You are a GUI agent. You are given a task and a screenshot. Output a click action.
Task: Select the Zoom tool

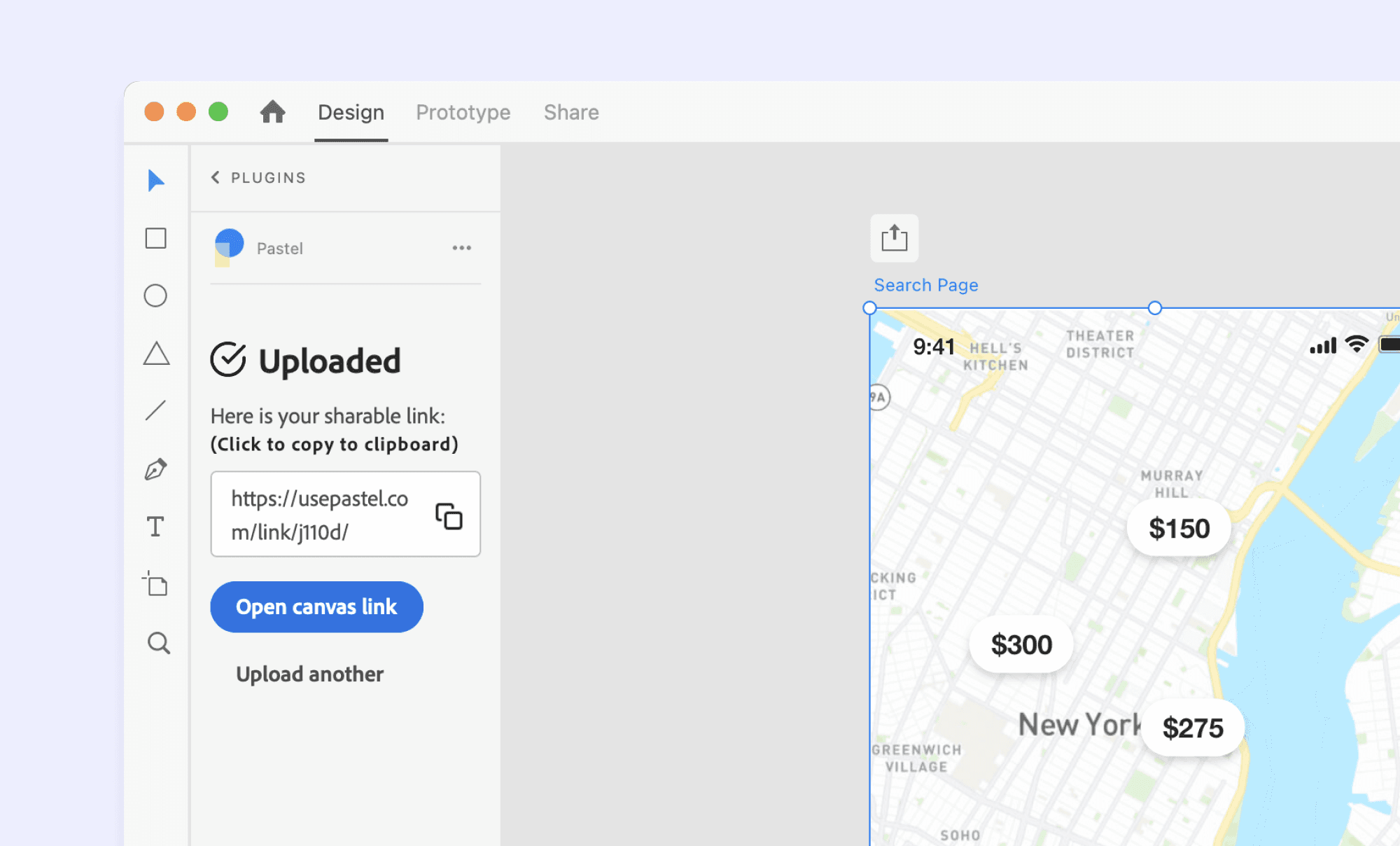[157, 643]
